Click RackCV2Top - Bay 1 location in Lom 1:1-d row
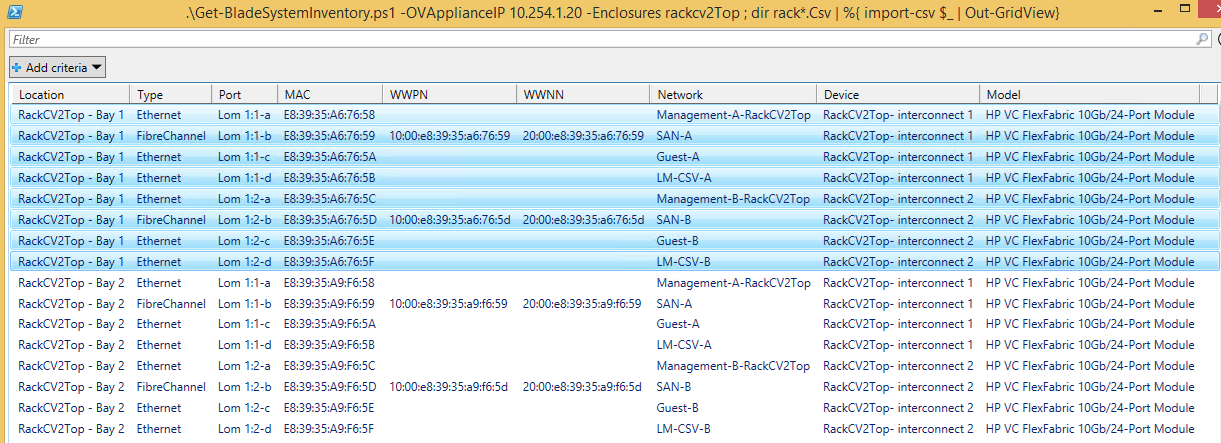The width and height of the screenshot is (1221, 443). (x=71, y=178)
